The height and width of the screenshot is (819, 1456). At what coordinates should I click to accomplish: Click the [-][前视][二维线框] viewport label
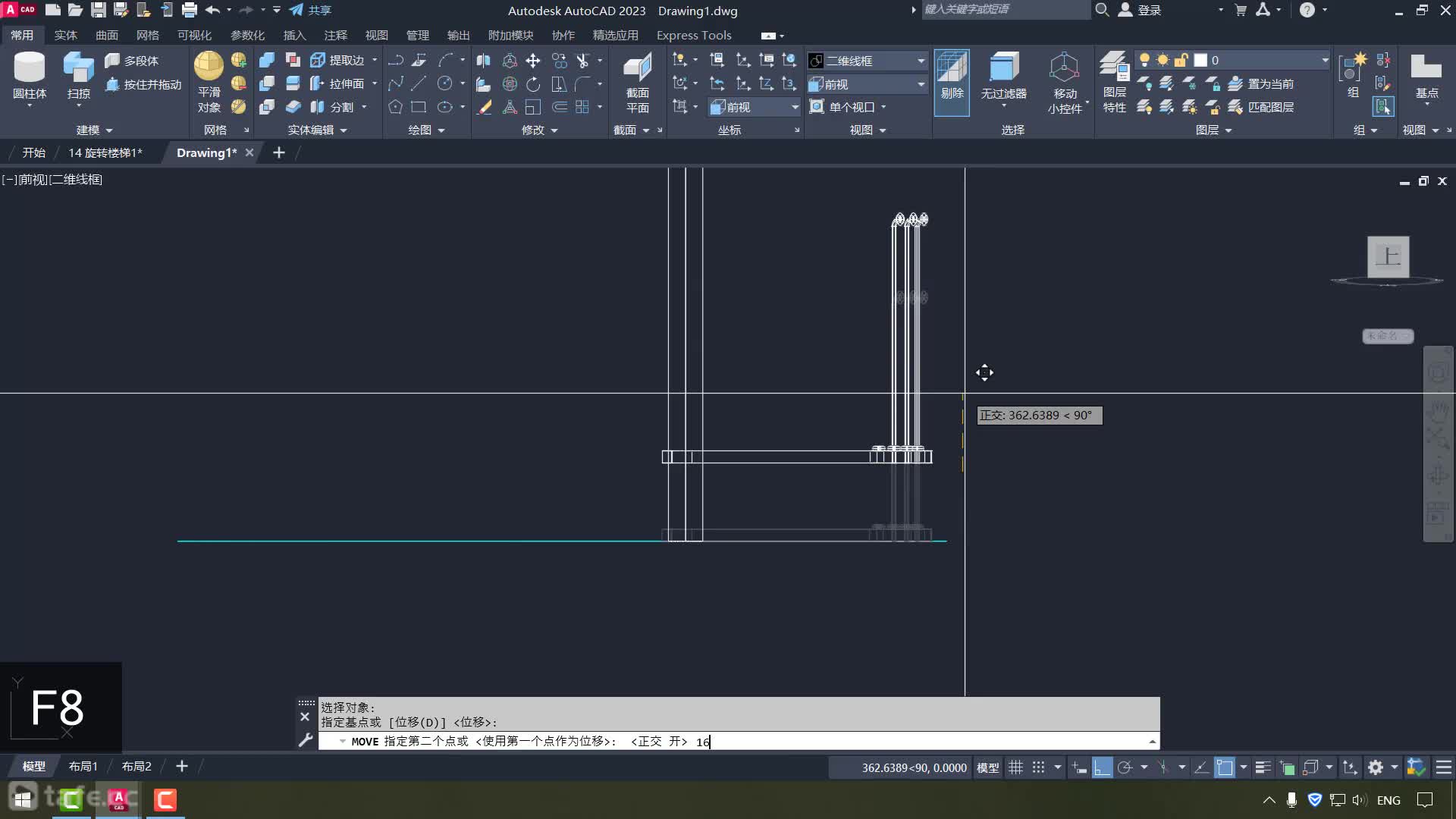[52, 180]
